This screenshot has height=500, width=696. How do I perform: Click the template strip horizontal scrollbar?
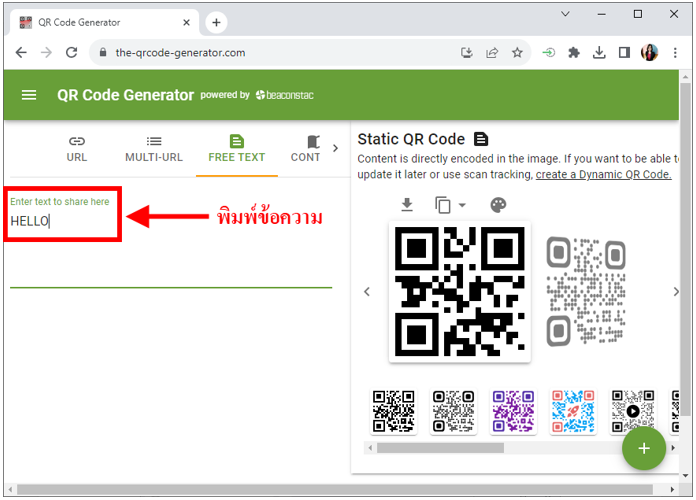(440, 448)
